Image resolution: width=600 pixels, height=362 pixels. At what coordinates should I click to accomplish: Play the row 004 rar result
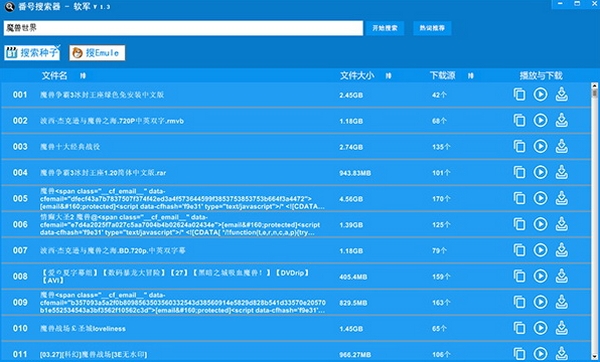coord(540,173)
